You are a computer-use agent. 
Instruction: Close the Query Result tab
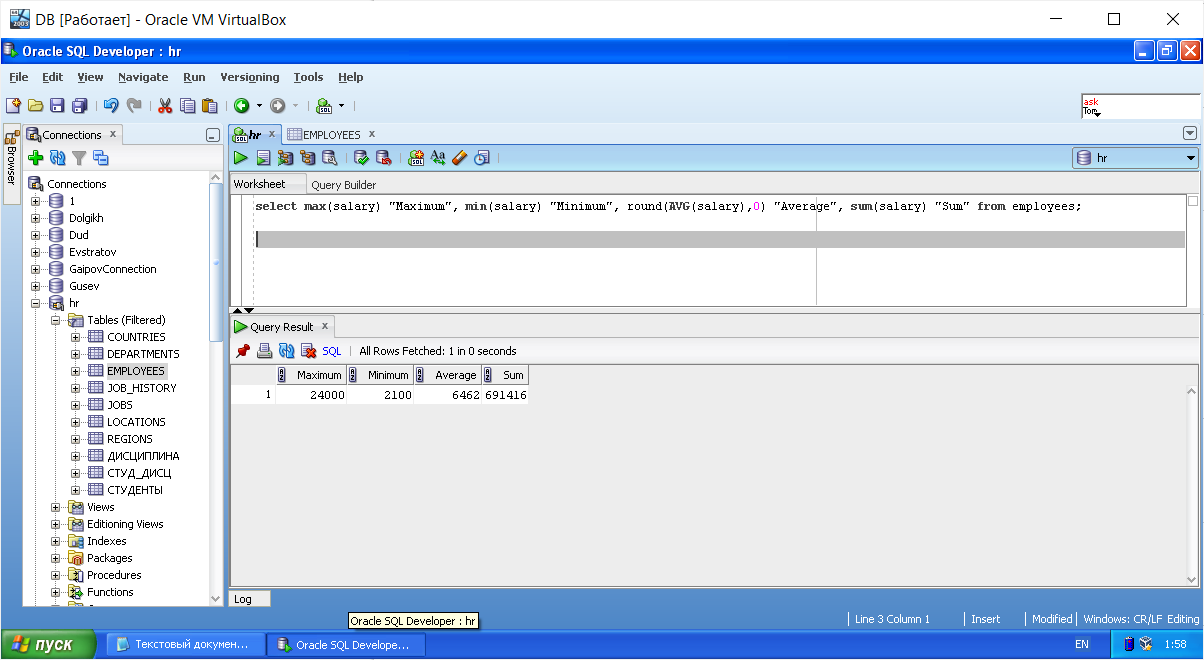pos(324,326)
